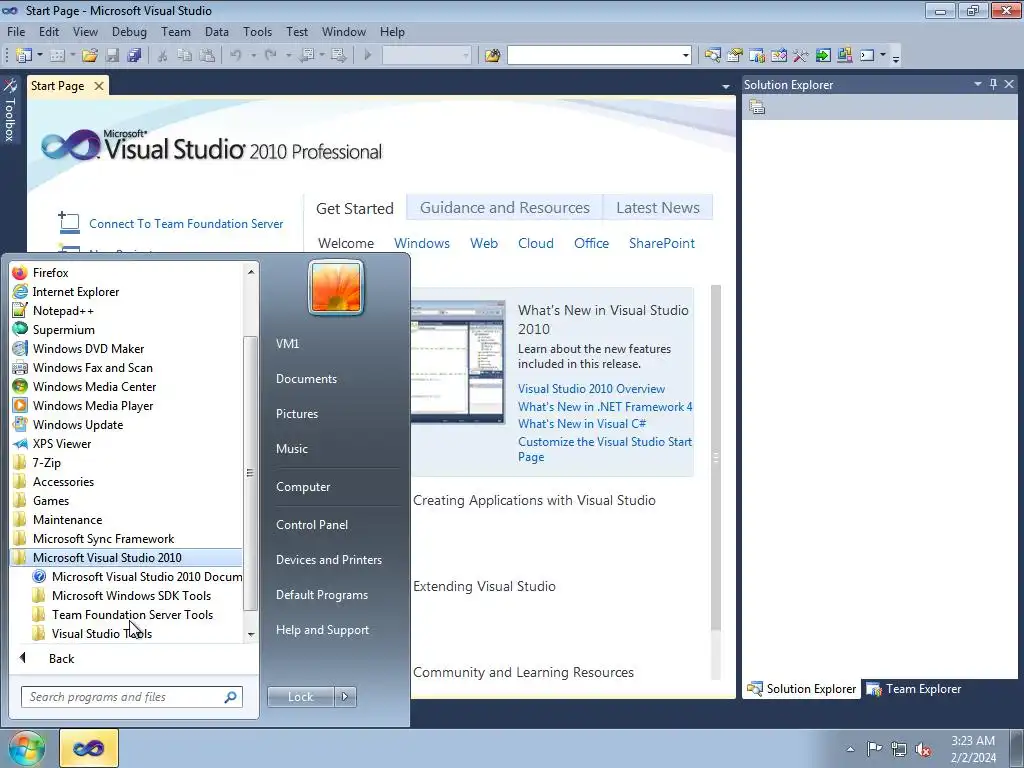Click the Copy toolbar icon
Viewport: 1024px width, 768px height.
coord(185,56)
